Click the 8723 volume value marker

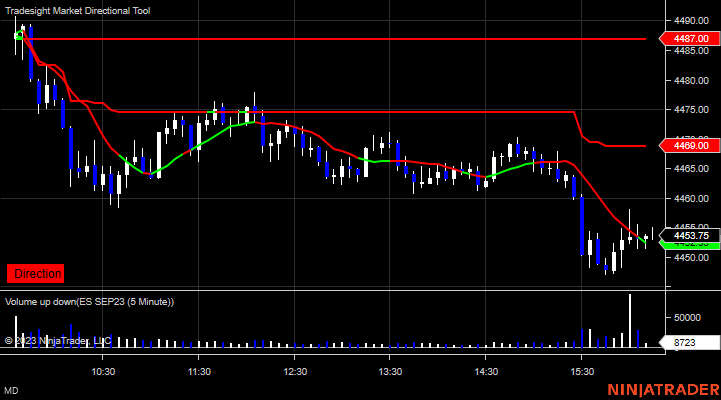tap(690, 343)
